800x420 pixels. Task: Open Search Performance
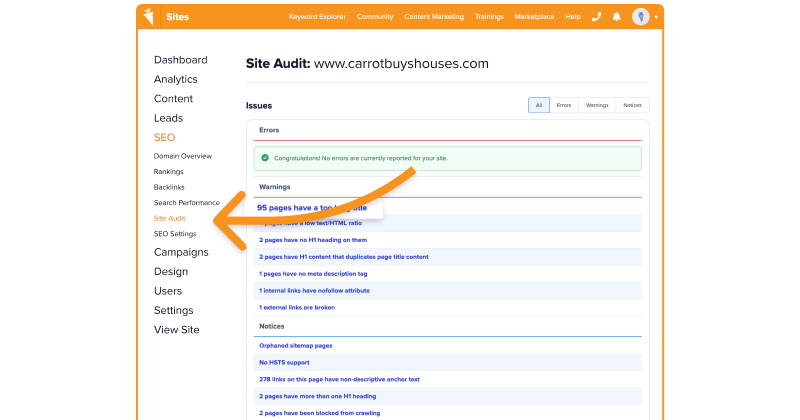click(x=187, y=203)
